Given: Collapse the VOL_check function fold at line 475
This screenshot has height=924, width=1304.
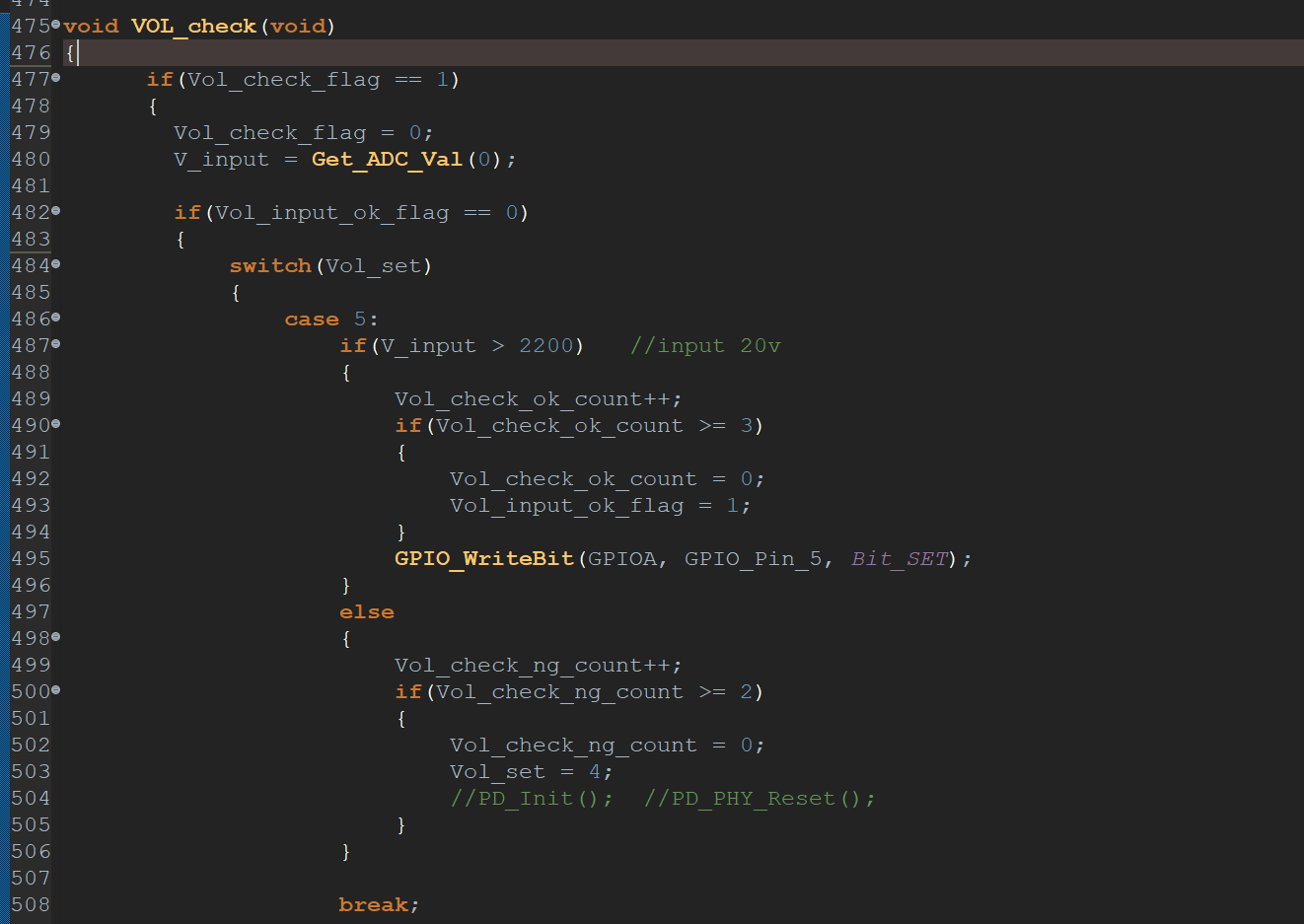Looking at the screenshot, I should click(55, 24).
